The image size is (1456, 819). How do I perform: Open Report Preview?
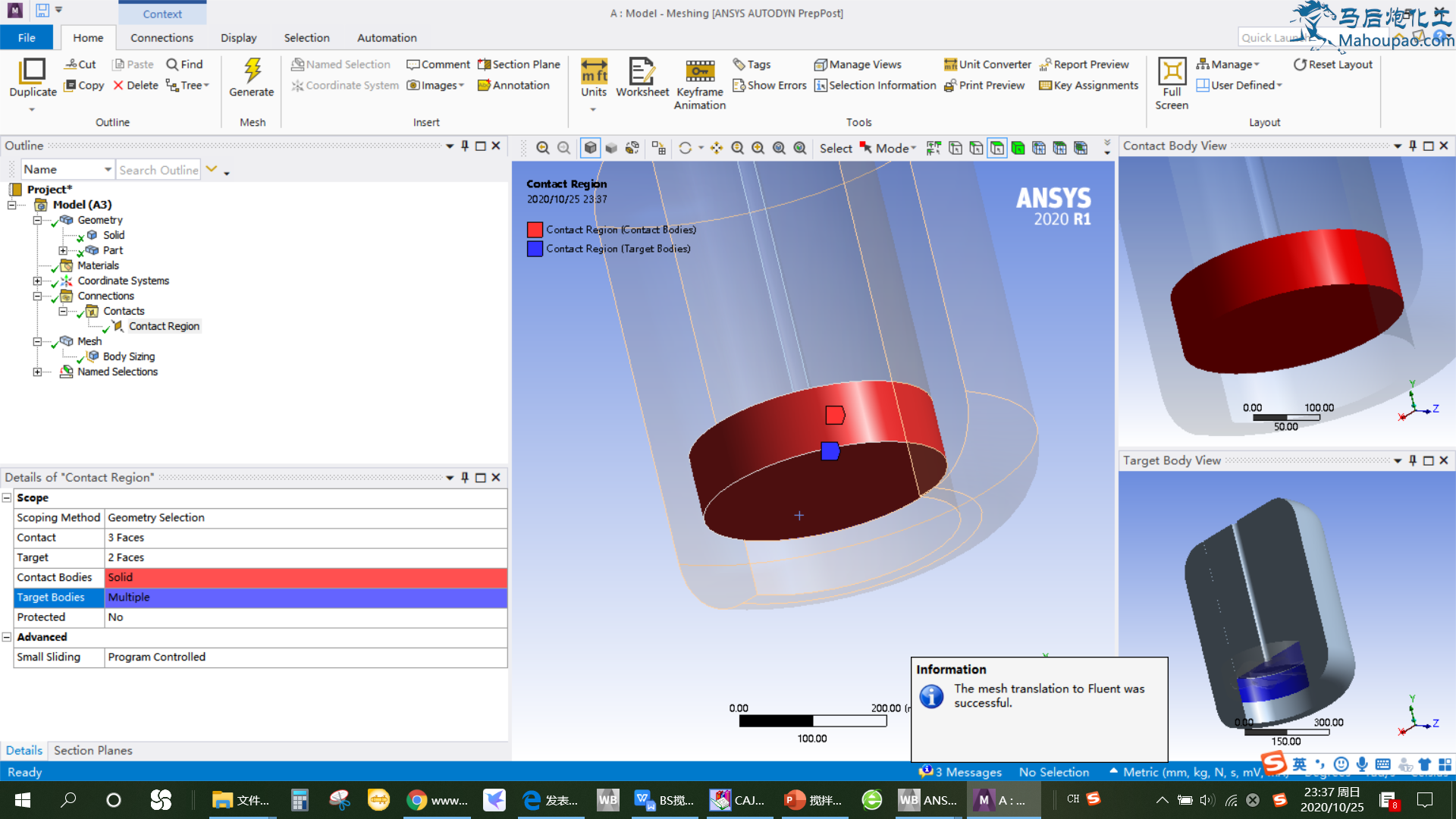1084,64
